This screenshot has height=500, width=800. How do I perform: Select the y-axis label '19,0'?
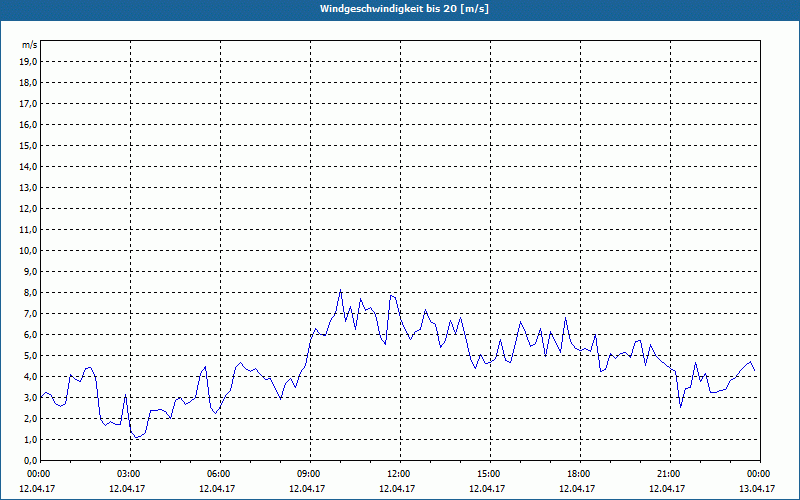click(29, 62)
